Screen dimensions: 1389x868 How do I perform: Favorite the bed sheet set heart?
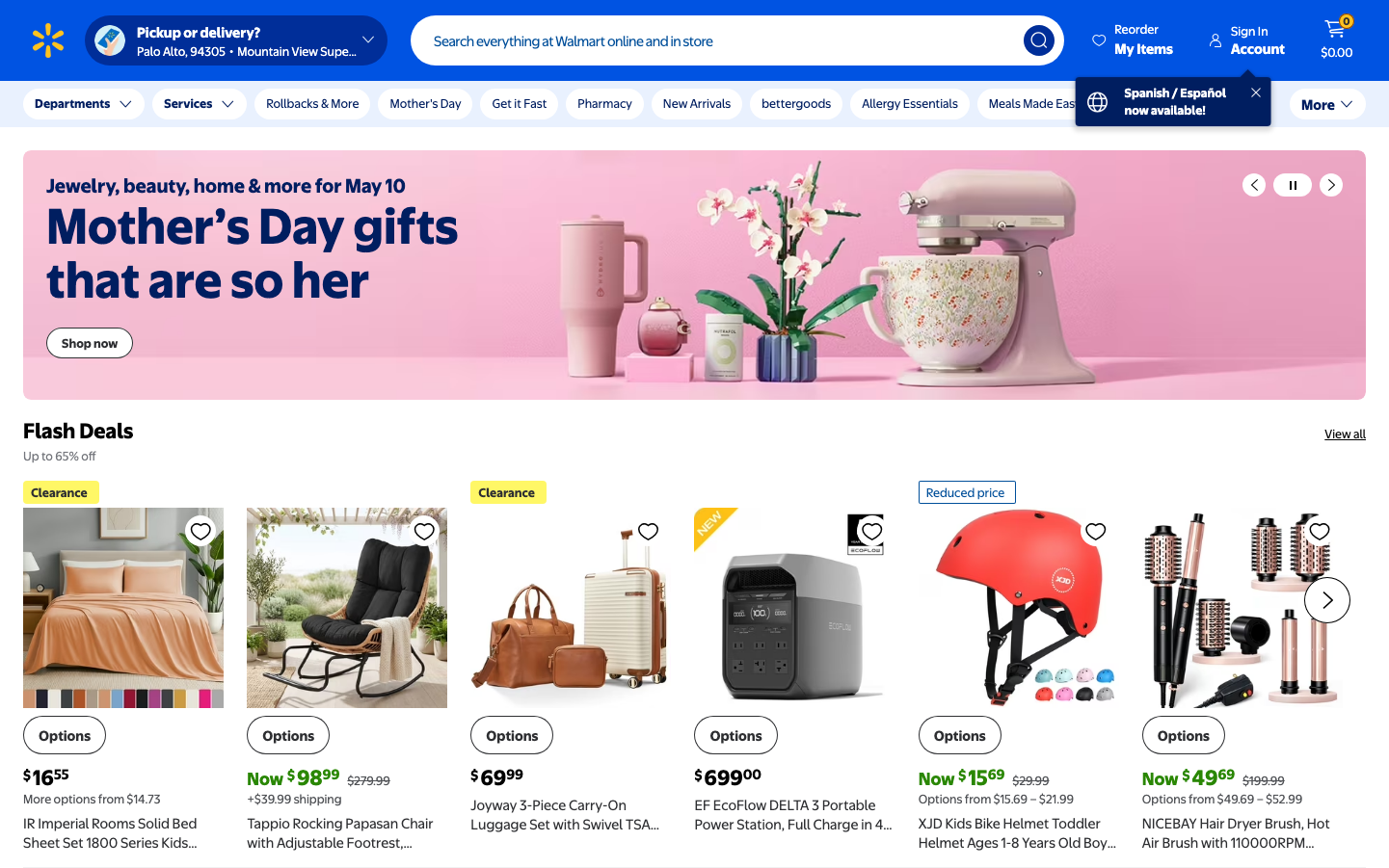click(x=200, y=531)
